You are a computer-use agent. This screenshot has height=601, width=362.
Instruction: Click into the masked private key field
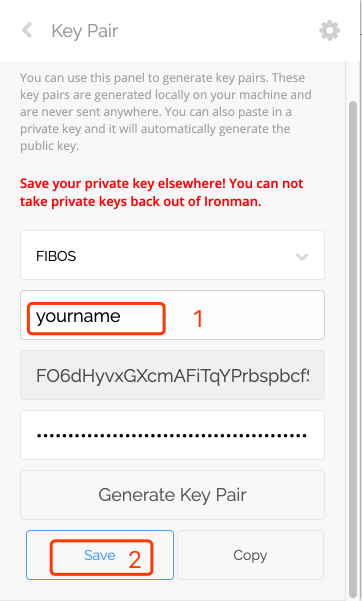pyautogui.click(x=172, y=435)
